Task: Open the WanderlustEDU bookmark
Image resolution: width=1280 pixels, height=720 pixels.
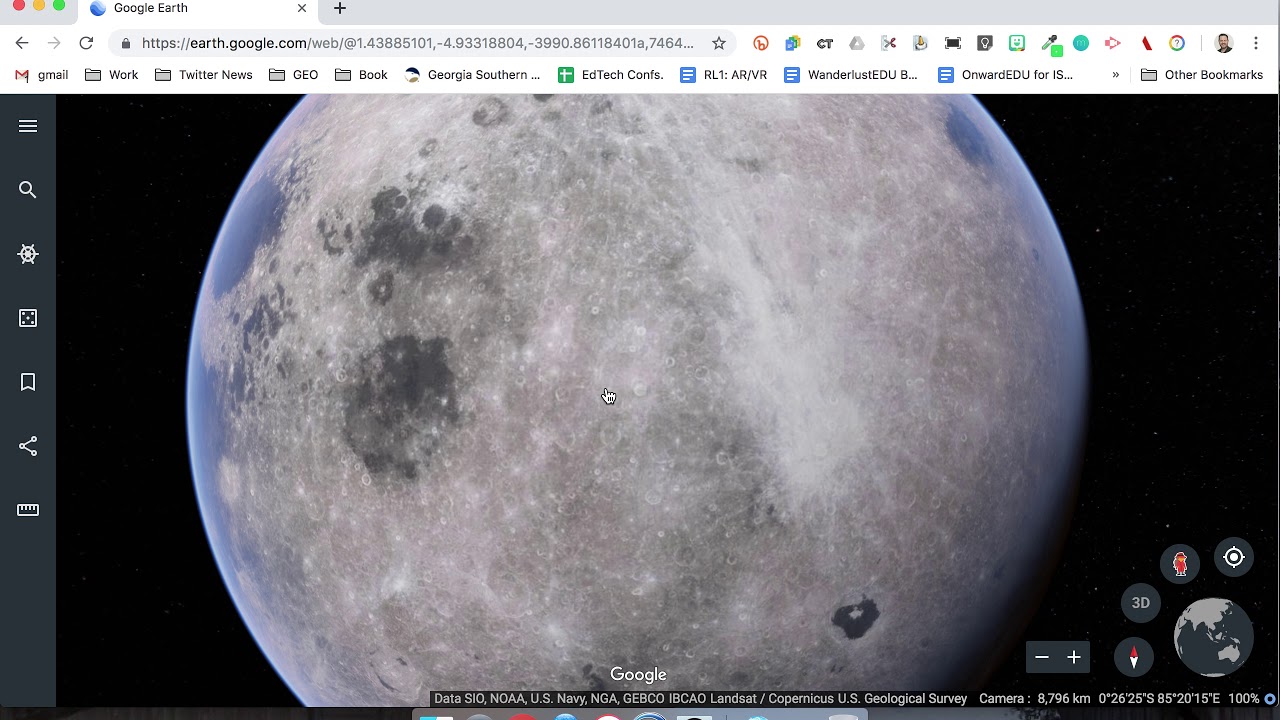Action: [851, 75]
